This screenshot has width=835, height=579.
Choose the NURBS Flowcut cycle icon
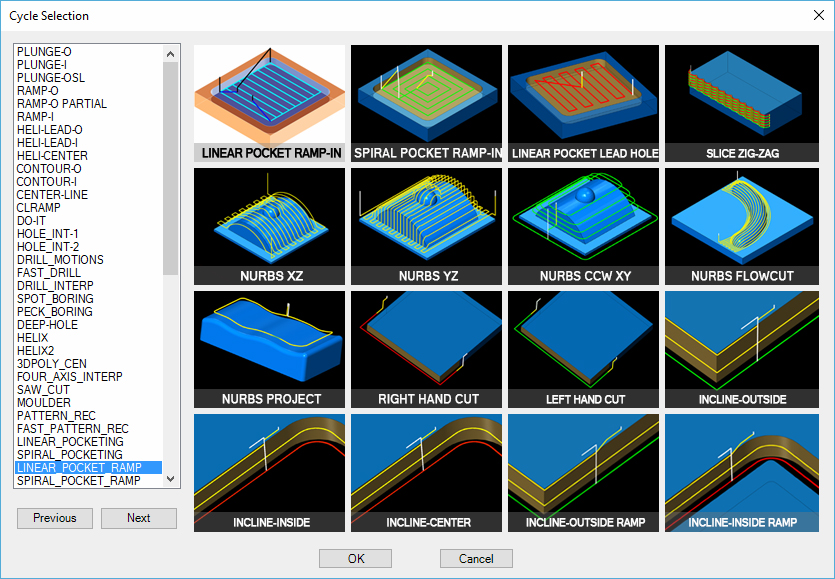point(741,226)
